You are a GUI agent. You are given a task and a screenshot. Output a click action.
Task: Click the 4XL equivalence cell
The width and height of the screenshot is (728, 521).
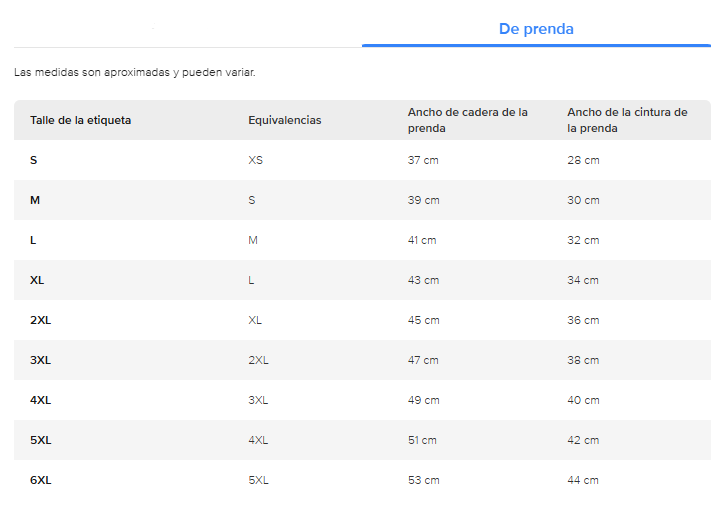click(258, 440)
